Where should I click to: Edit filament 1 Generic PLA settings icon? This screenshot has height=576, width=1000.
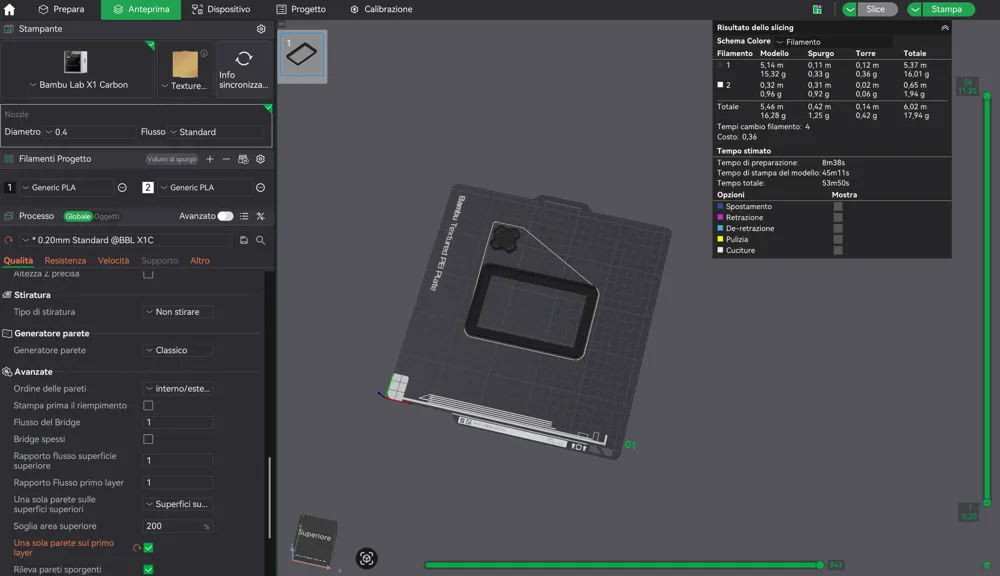tap(122, 188)
